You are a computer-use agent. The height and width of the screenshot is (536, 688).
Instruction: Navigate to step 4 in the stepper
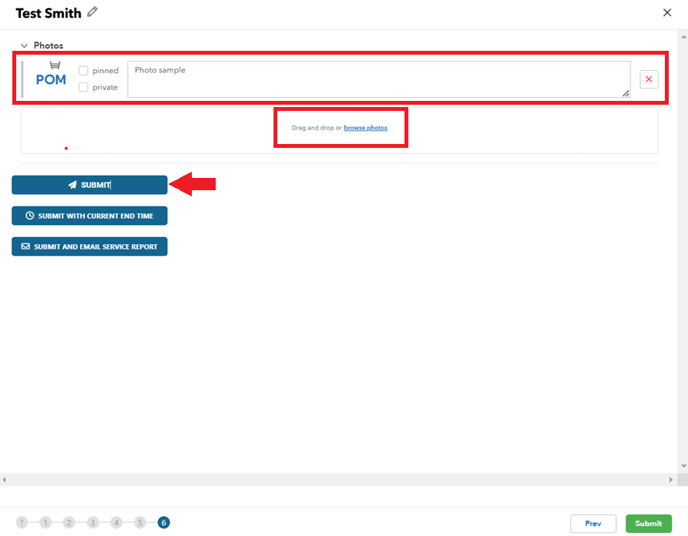click(x=117, y=522)
